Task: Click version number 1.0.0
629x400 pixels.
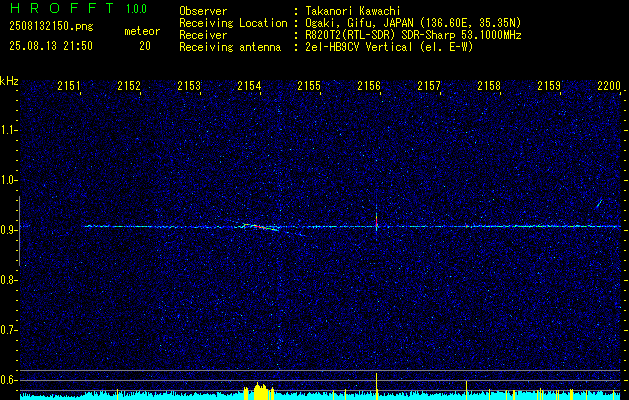Action: [136, 9]
